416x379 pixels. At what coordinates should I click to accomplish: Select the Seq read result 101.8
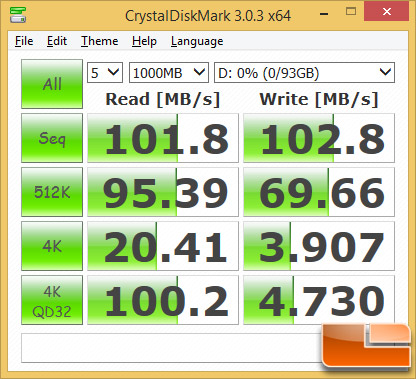point(163,138)
